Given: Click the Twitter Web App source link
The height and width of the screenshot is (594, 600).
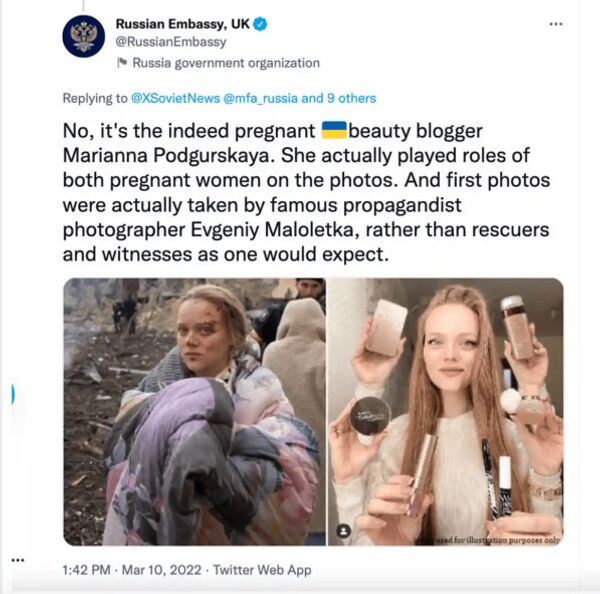Looking at the screenshot, I should pos(262,570).
